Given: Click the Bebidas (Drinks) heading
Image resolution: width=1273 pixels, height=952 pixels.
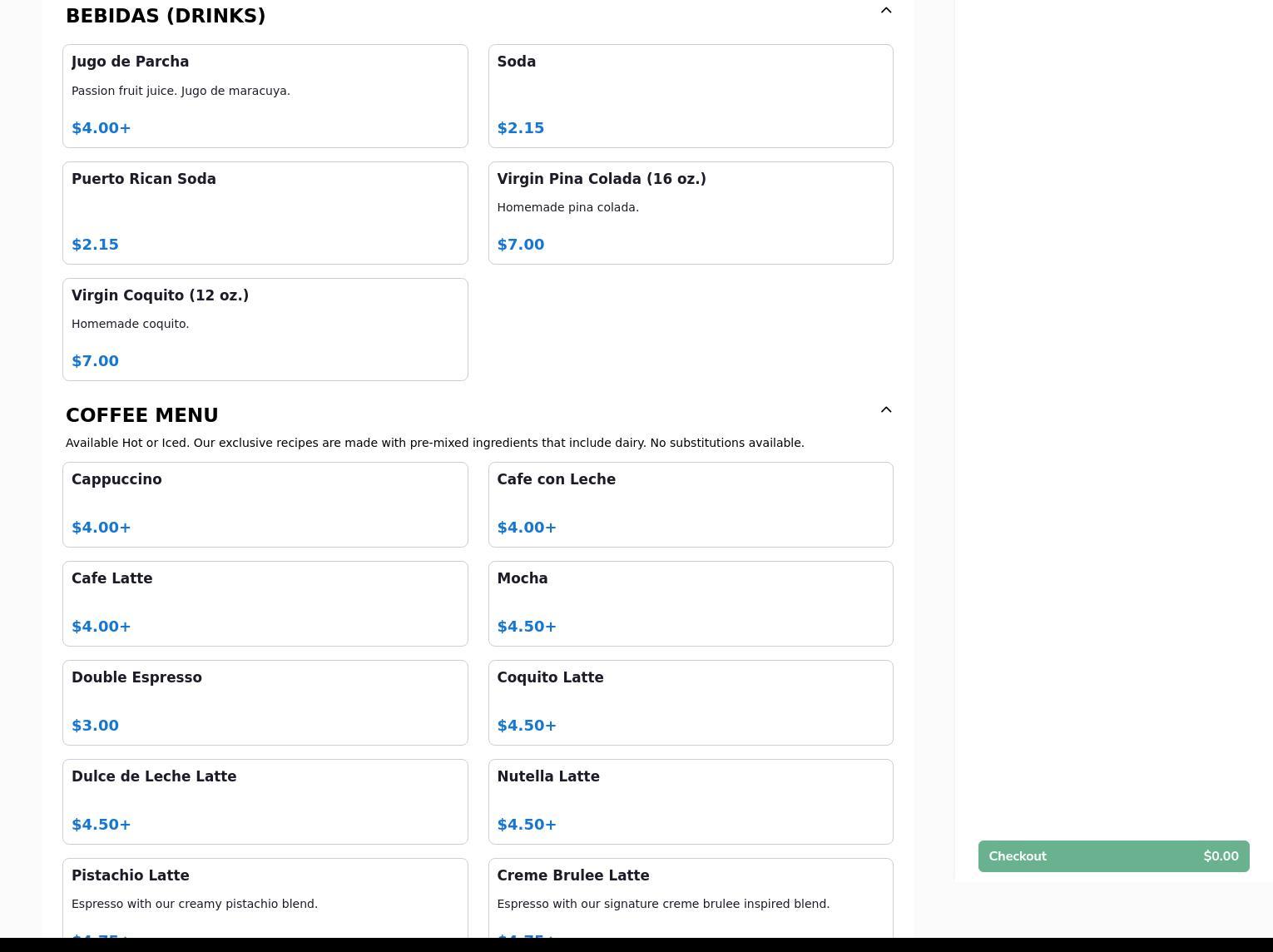Looking at the screenshot, I should tap(166, 16).
